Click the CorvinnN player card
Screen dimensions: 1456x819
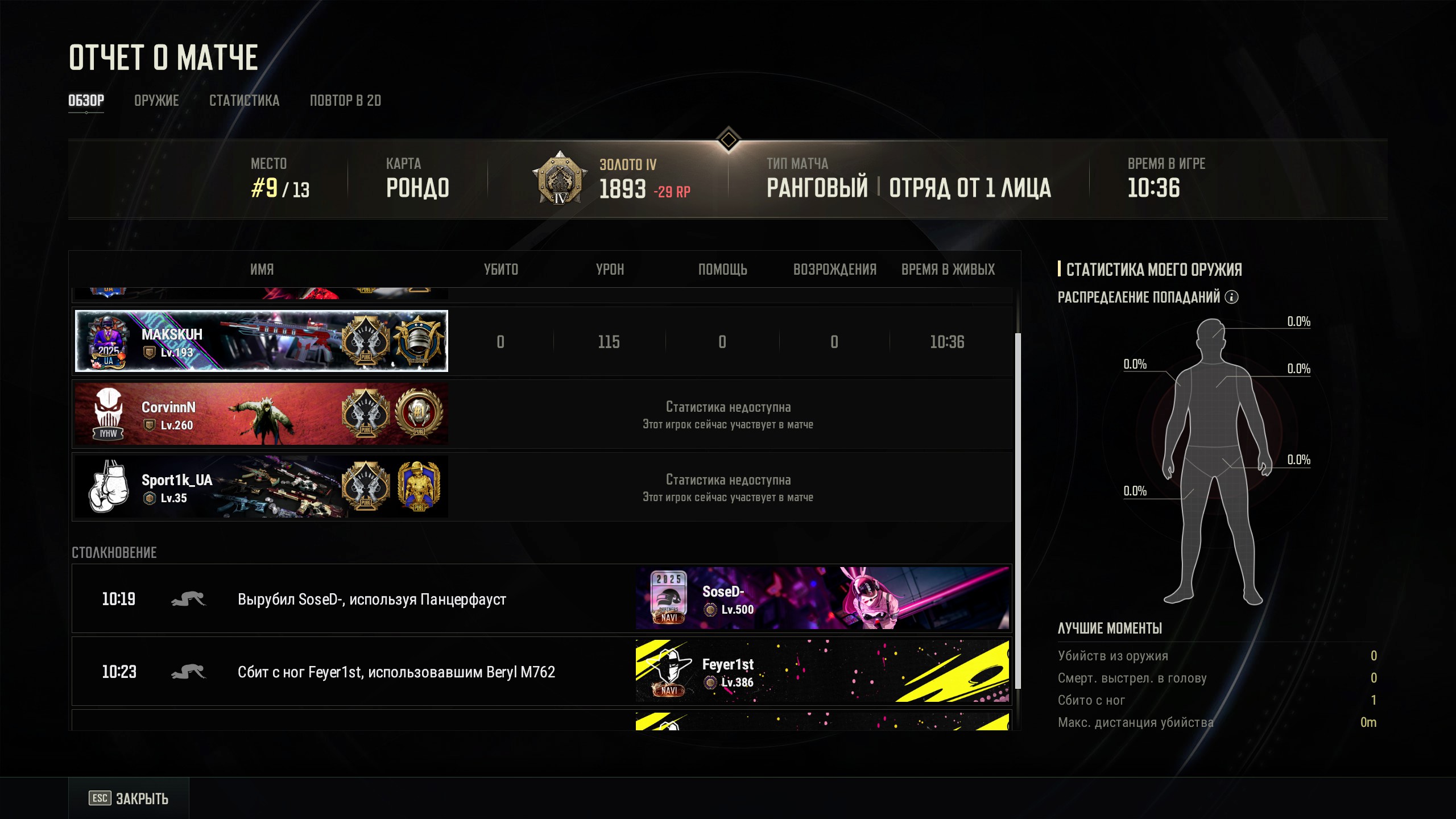(x=262, y=414)
